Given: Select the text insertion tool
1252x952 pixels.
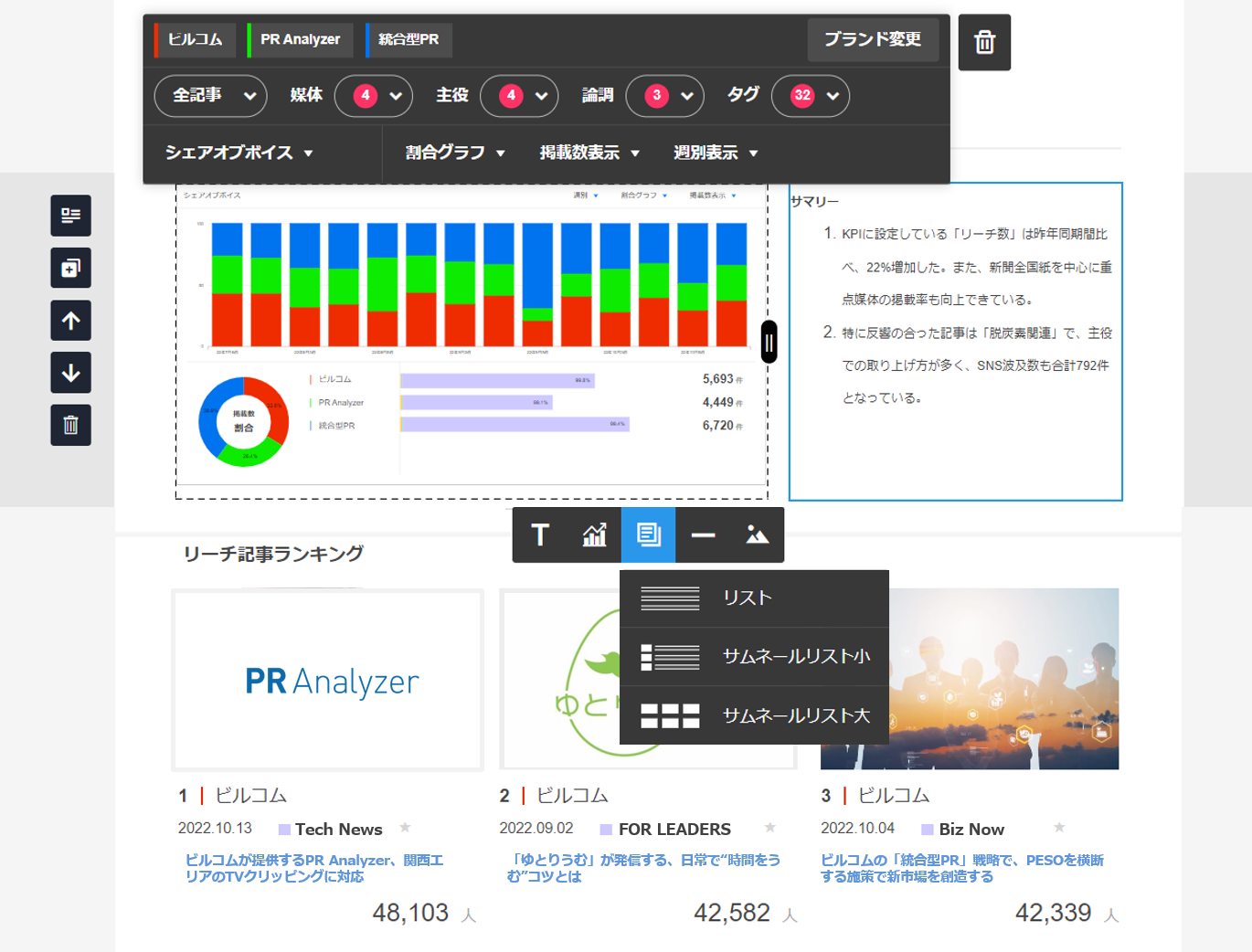Looking at the screenshot, I should [x=539, y=535].
